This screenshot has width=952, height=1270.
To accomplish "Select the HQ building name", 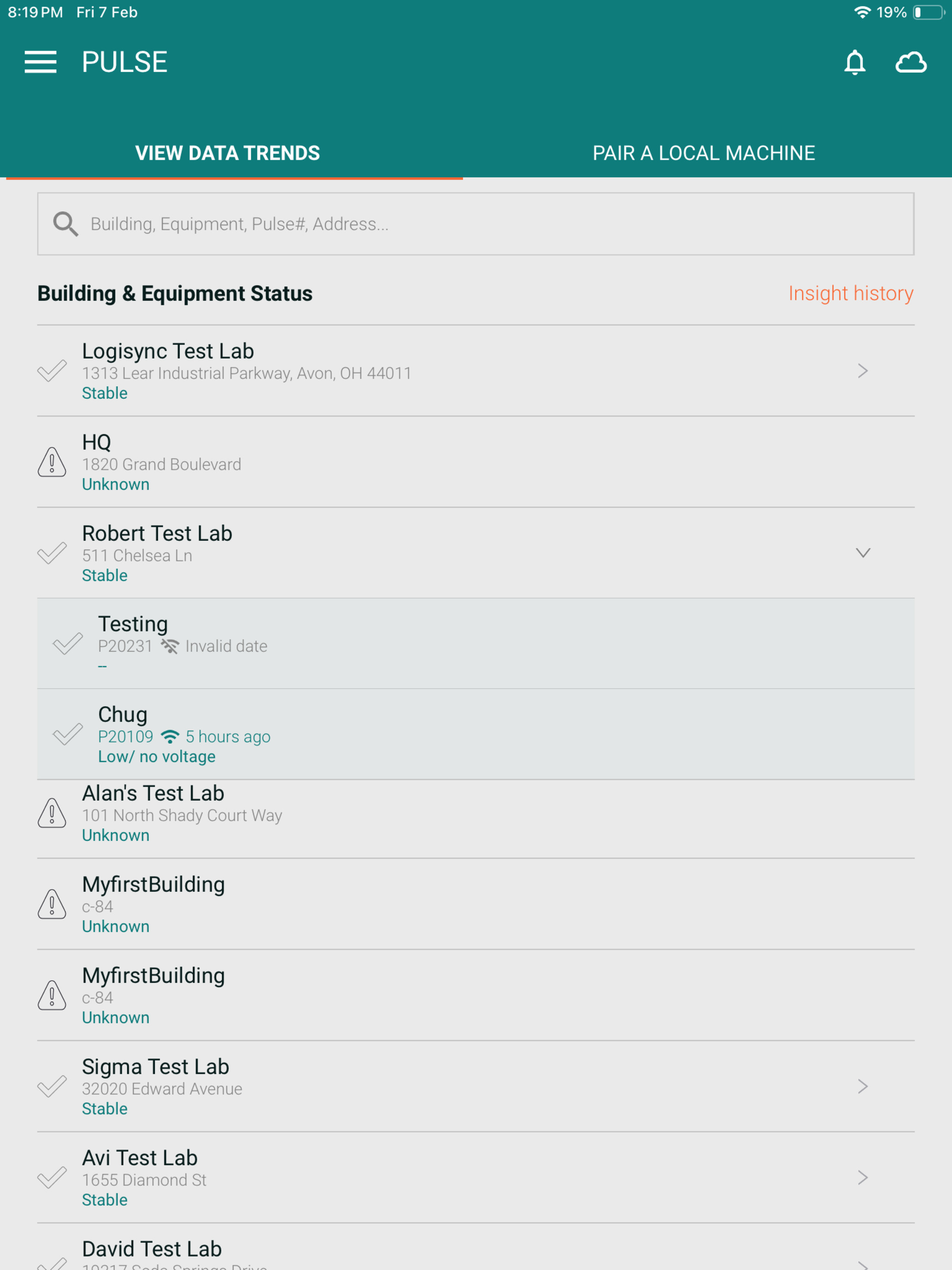I will [96, 442].
